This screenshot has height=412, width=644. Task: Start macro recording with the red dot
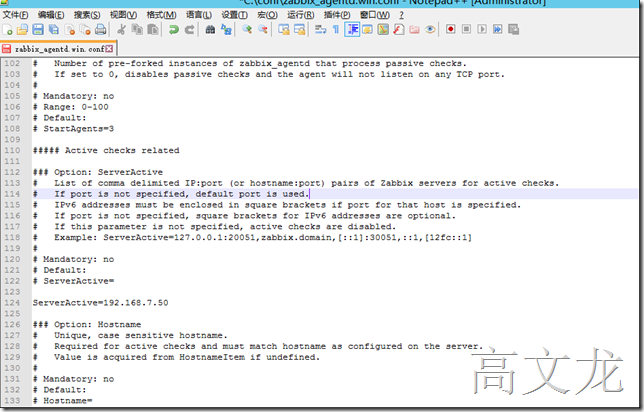(451, 30)
